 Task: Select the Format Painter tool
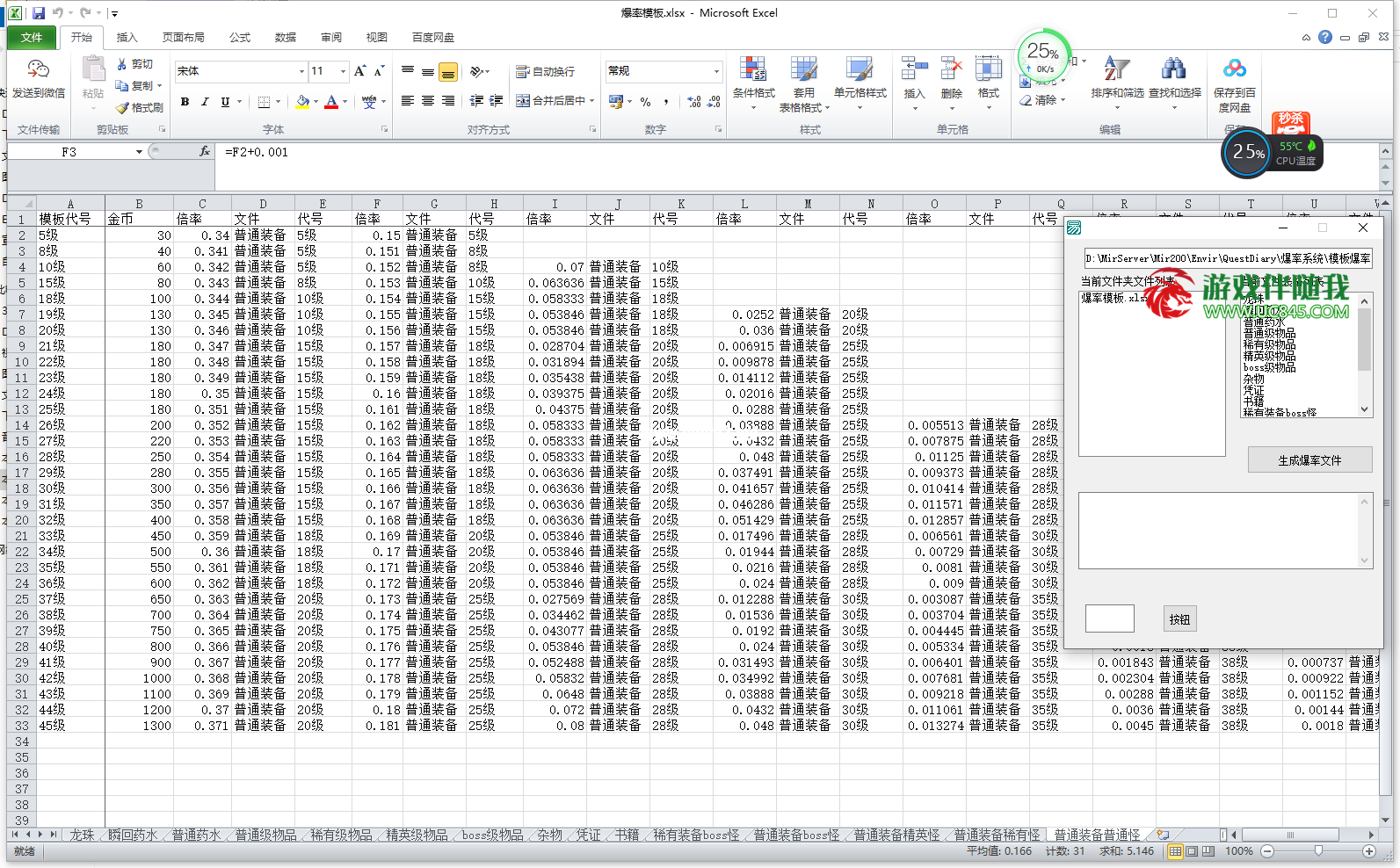click(140, 107)
